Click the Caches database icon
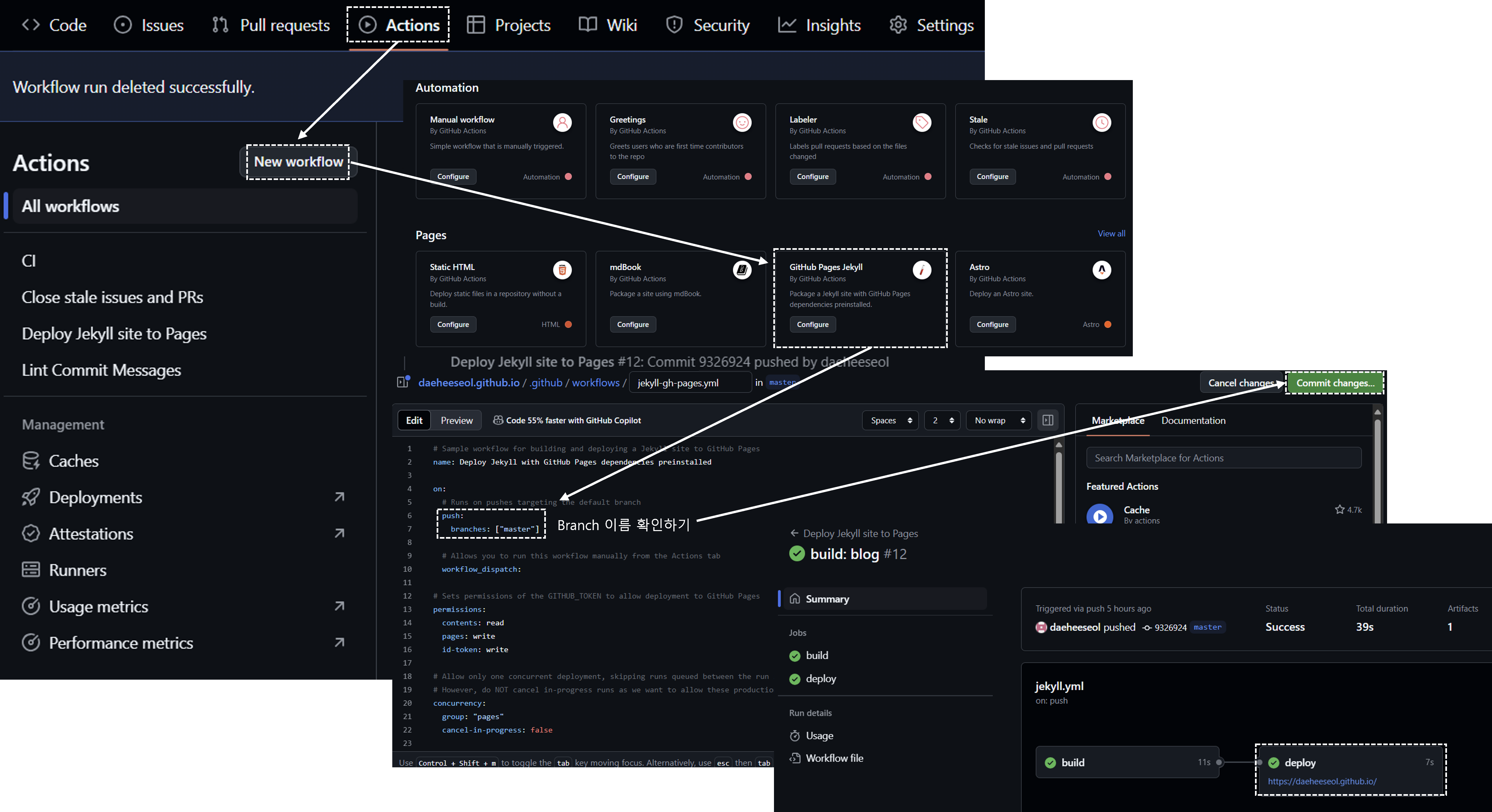Viewport: 1492px width, 812px height. pos(31,461)
